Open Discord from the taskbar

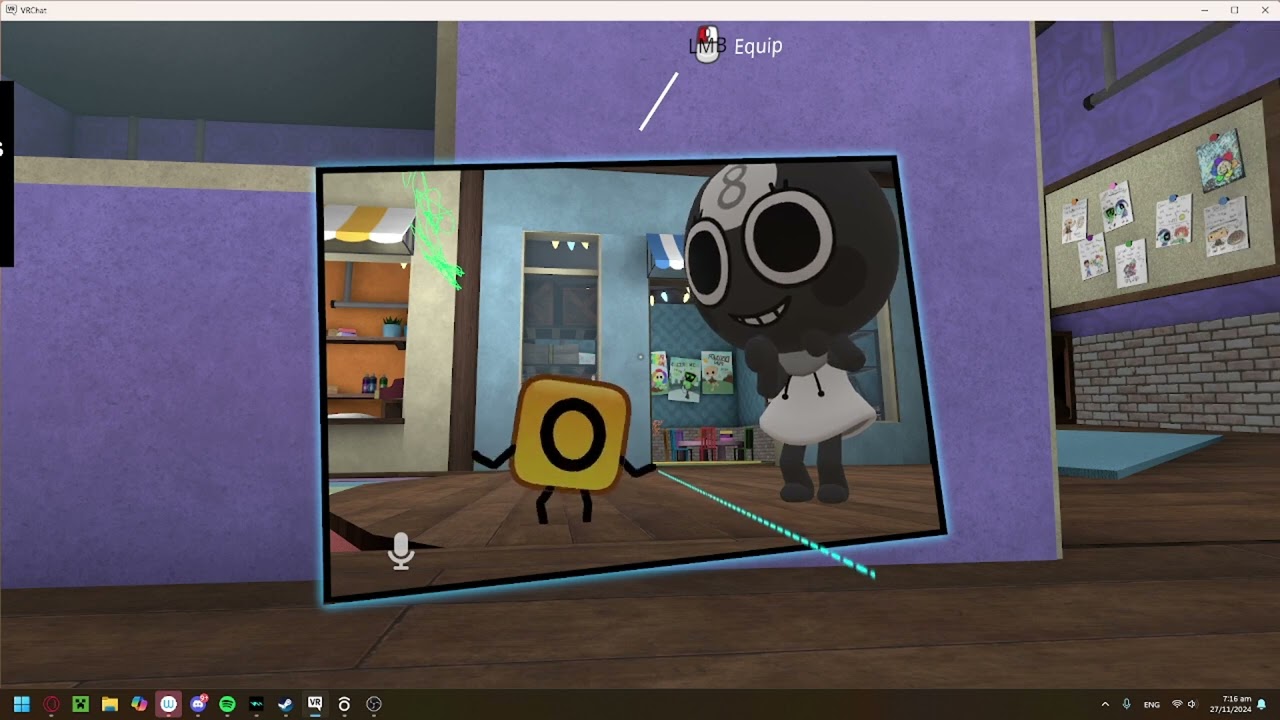coord(198,704)
